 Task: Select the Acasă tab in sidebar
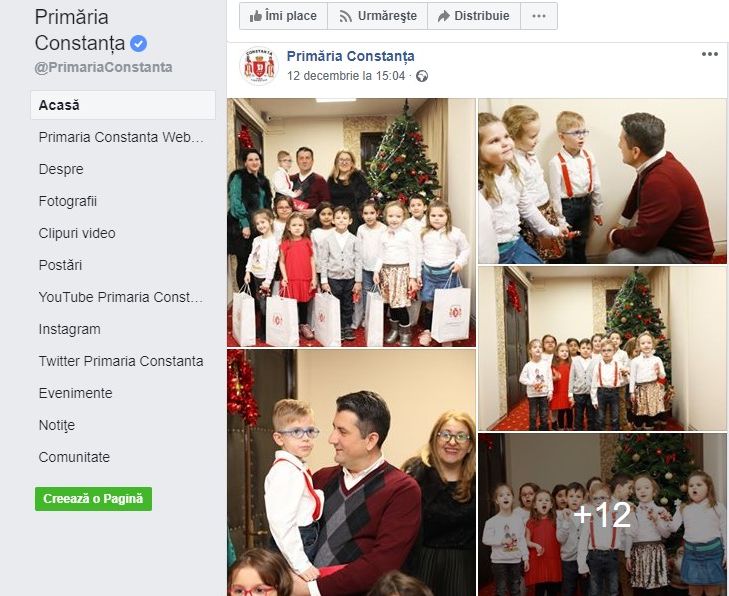123,105
